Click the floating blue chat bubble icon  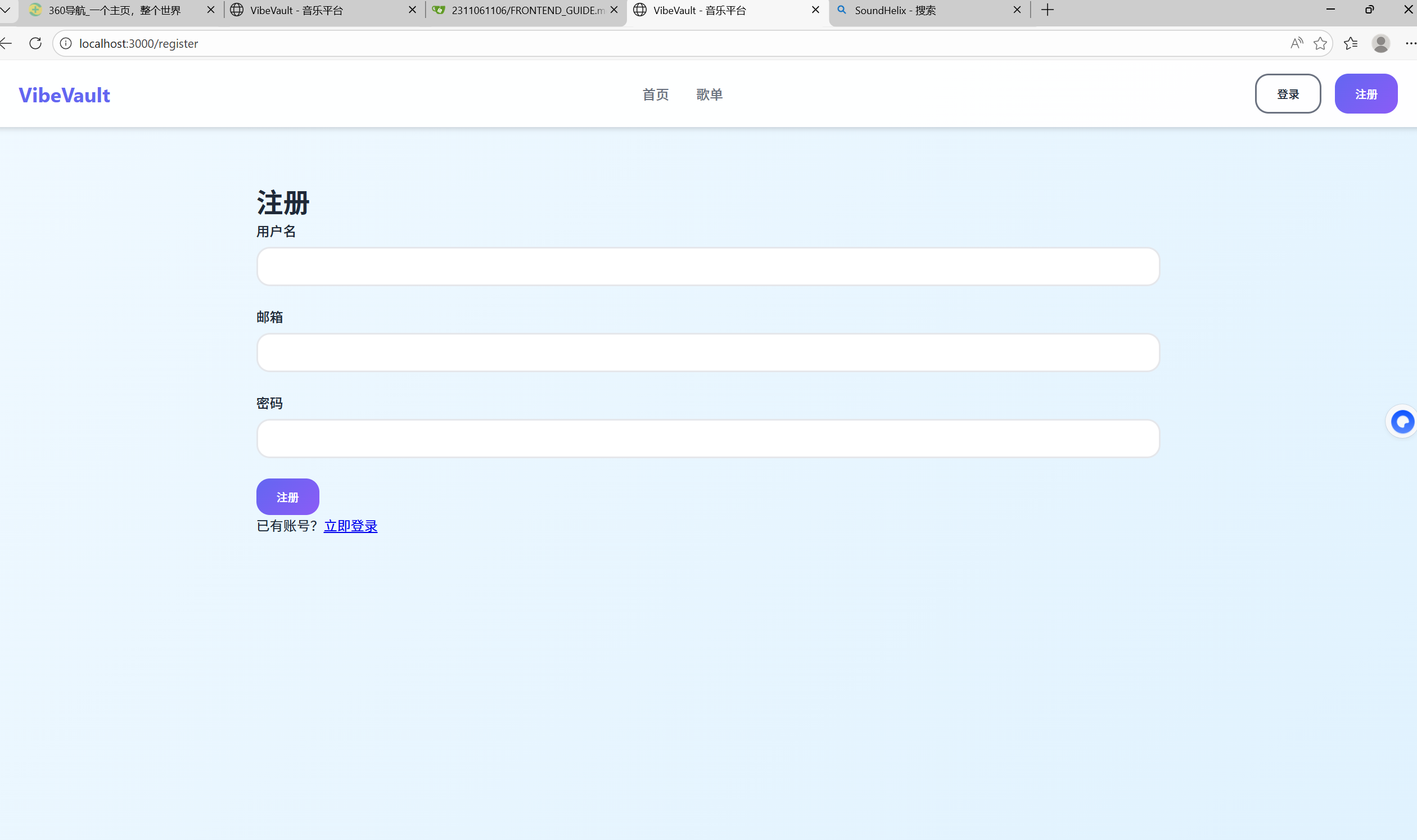(x=1402, y=422)
